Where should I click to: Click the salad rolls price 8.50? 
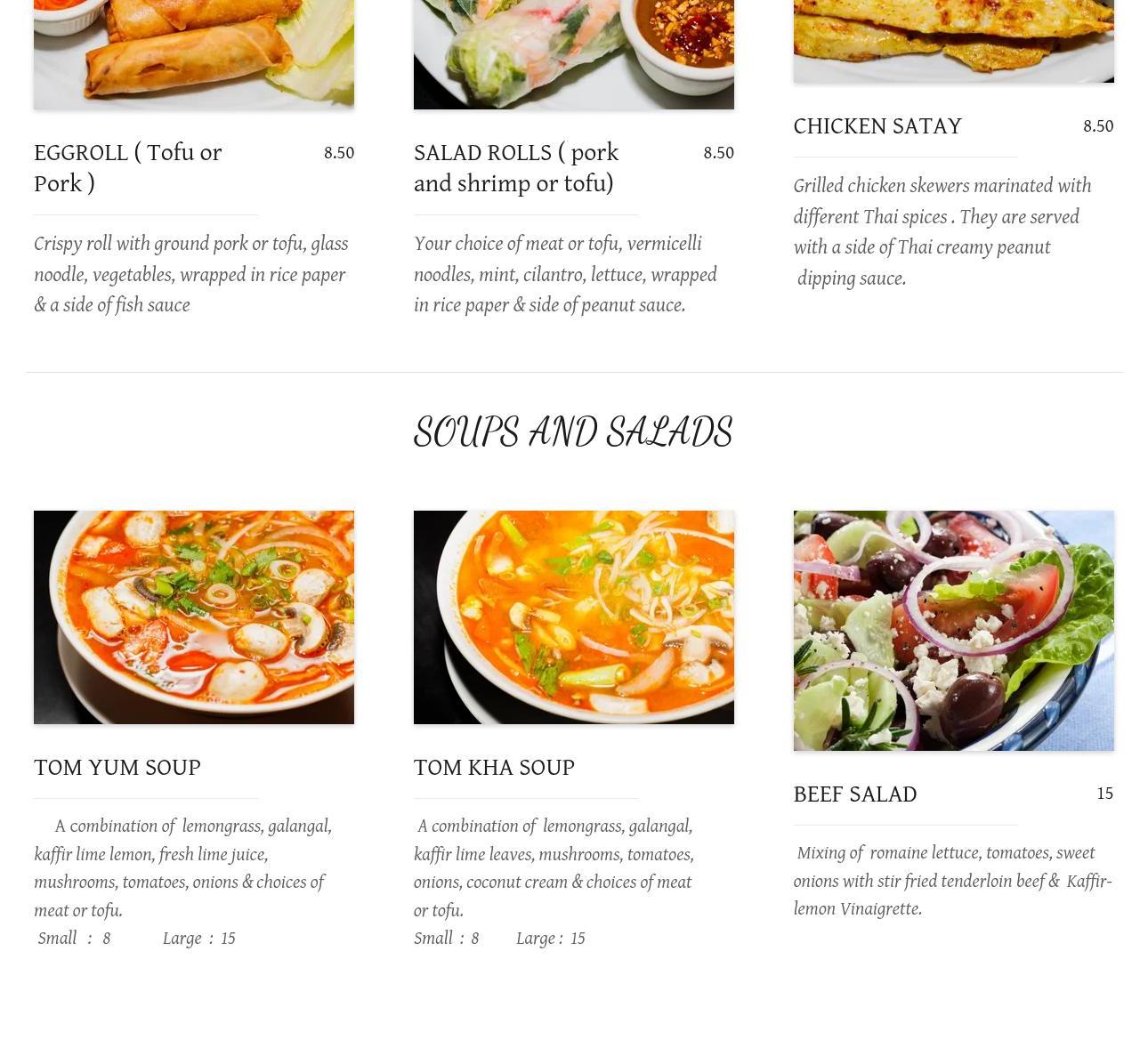tap(719, 153)
